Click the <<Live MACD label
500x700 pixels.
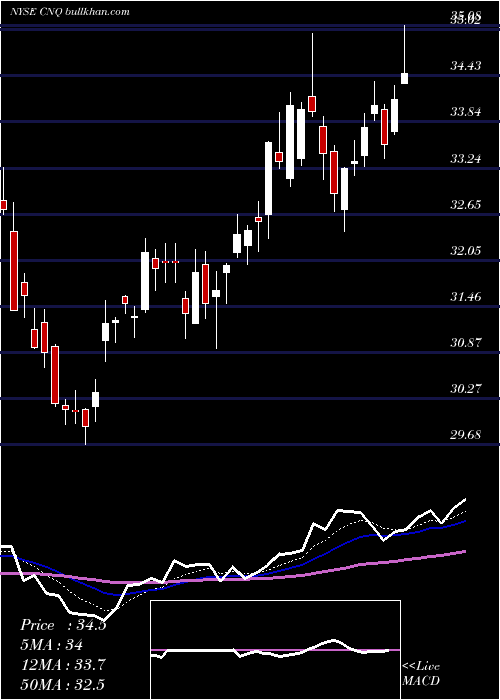point(421,674)
